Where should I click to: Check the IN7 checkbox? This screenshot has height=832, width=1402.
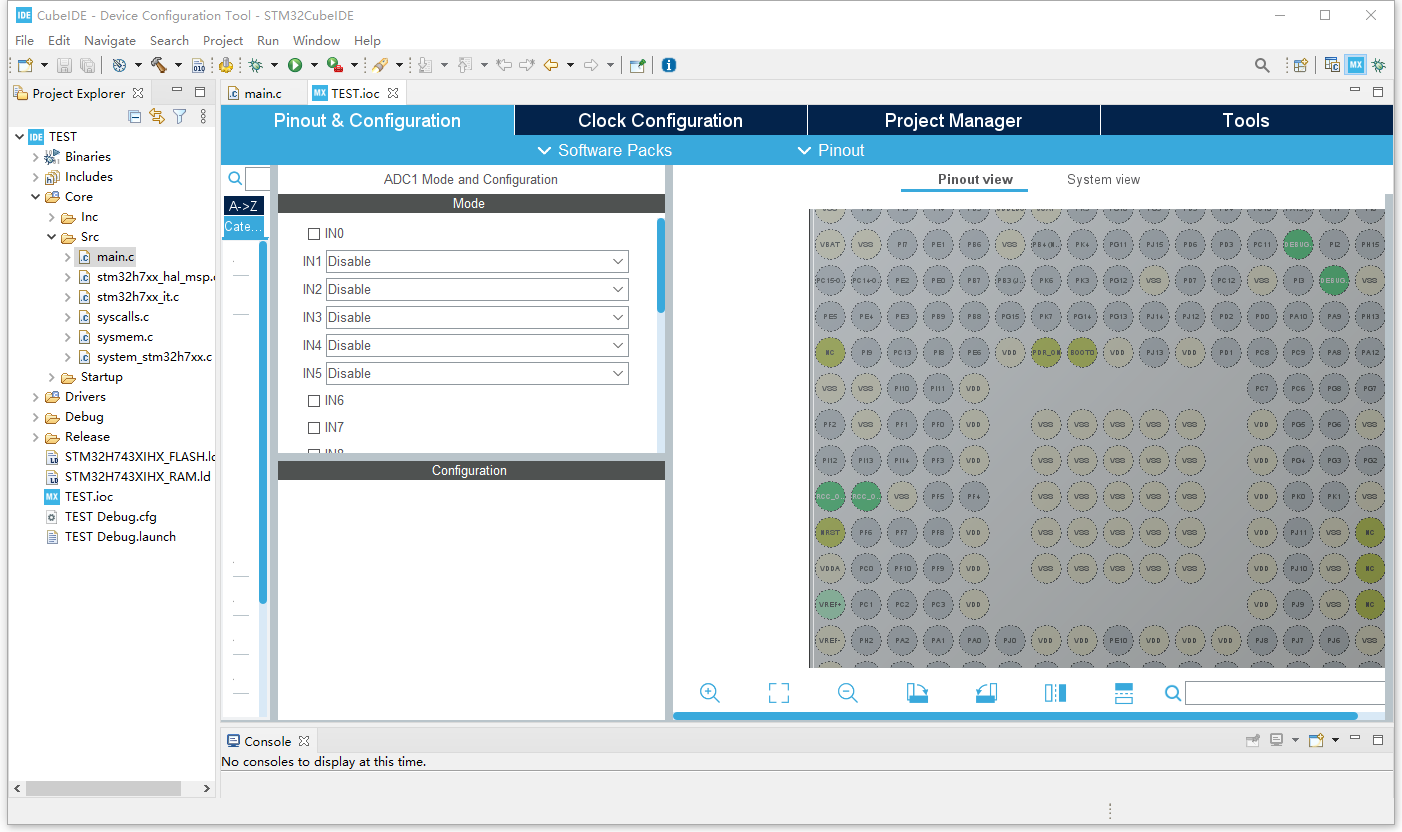(x=314, y=428)
